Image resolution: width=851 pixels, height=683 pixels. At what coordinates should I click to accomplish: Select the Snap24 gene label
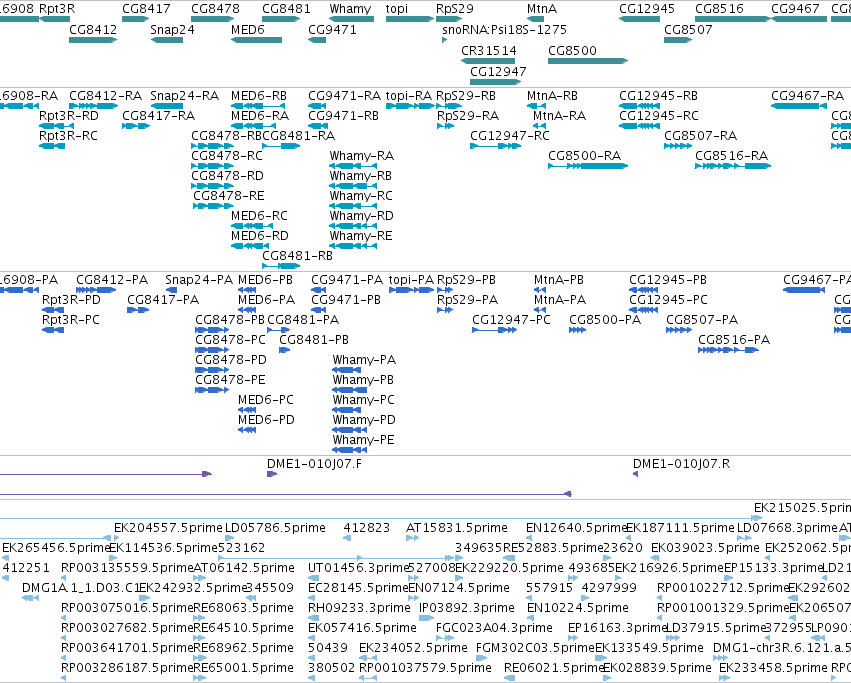tap(172, 29)
